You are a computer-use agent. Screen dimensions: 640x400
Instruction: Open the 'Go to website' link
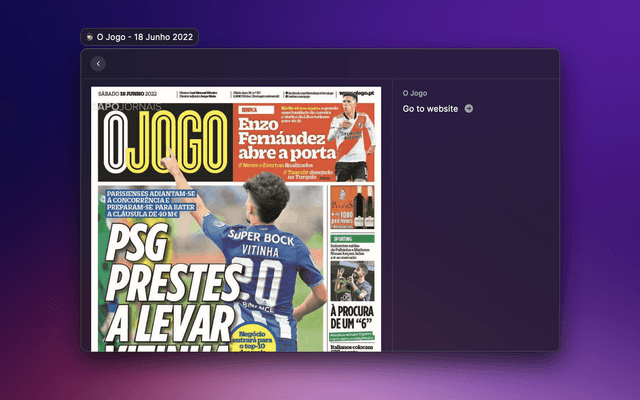pyautogui.click(x=430, y=108)
